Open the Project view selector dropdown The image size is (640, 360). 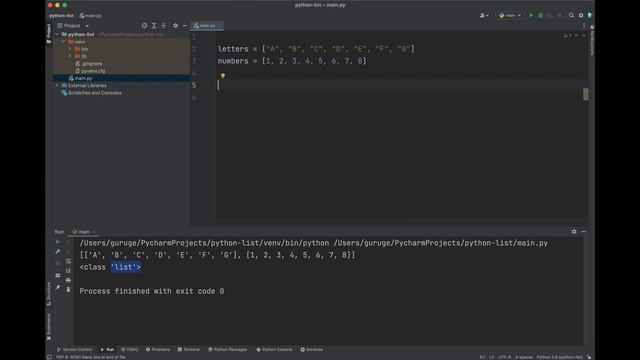[x=73, y=25]
